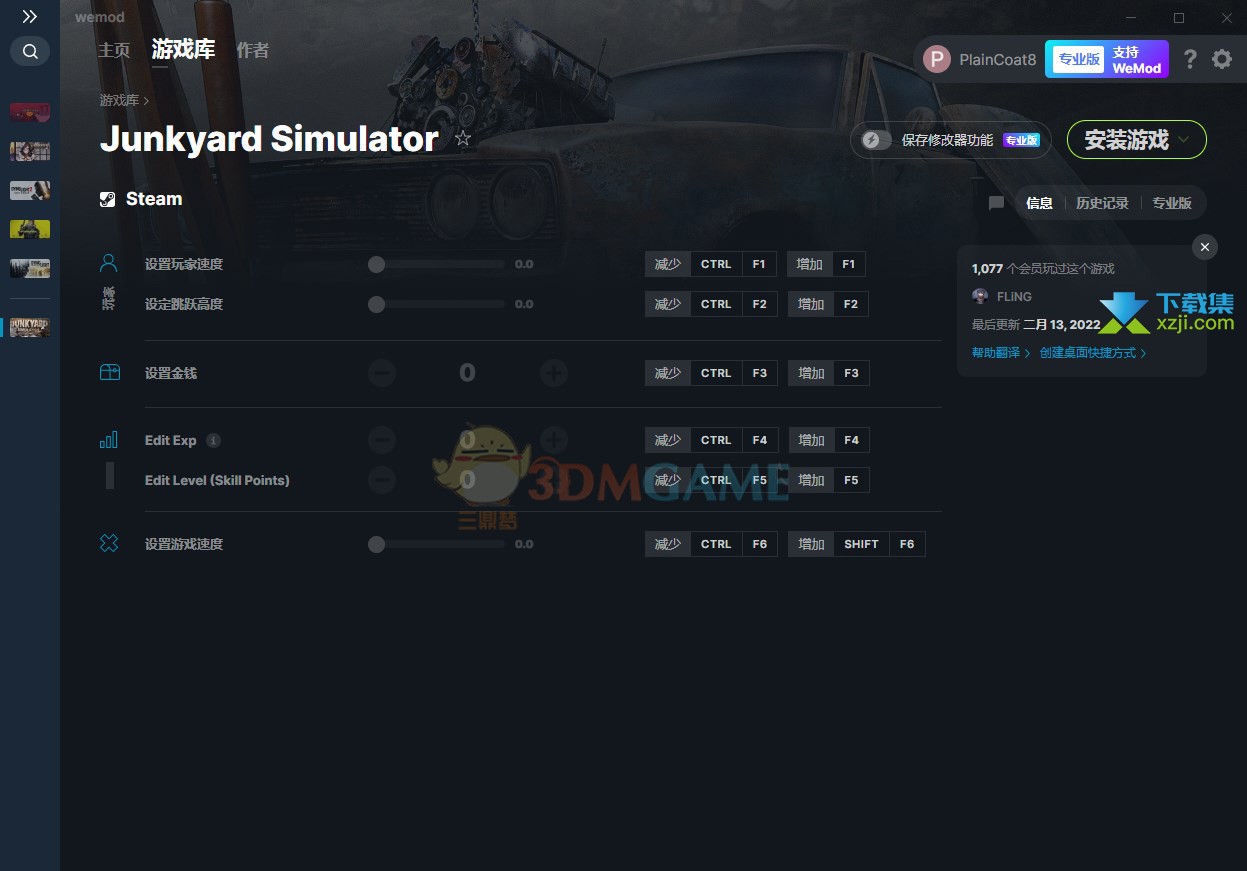The image size is (1247, 871).
Task: Click 增加 F3 hotkey for 设置金钱
Action: 829,373
